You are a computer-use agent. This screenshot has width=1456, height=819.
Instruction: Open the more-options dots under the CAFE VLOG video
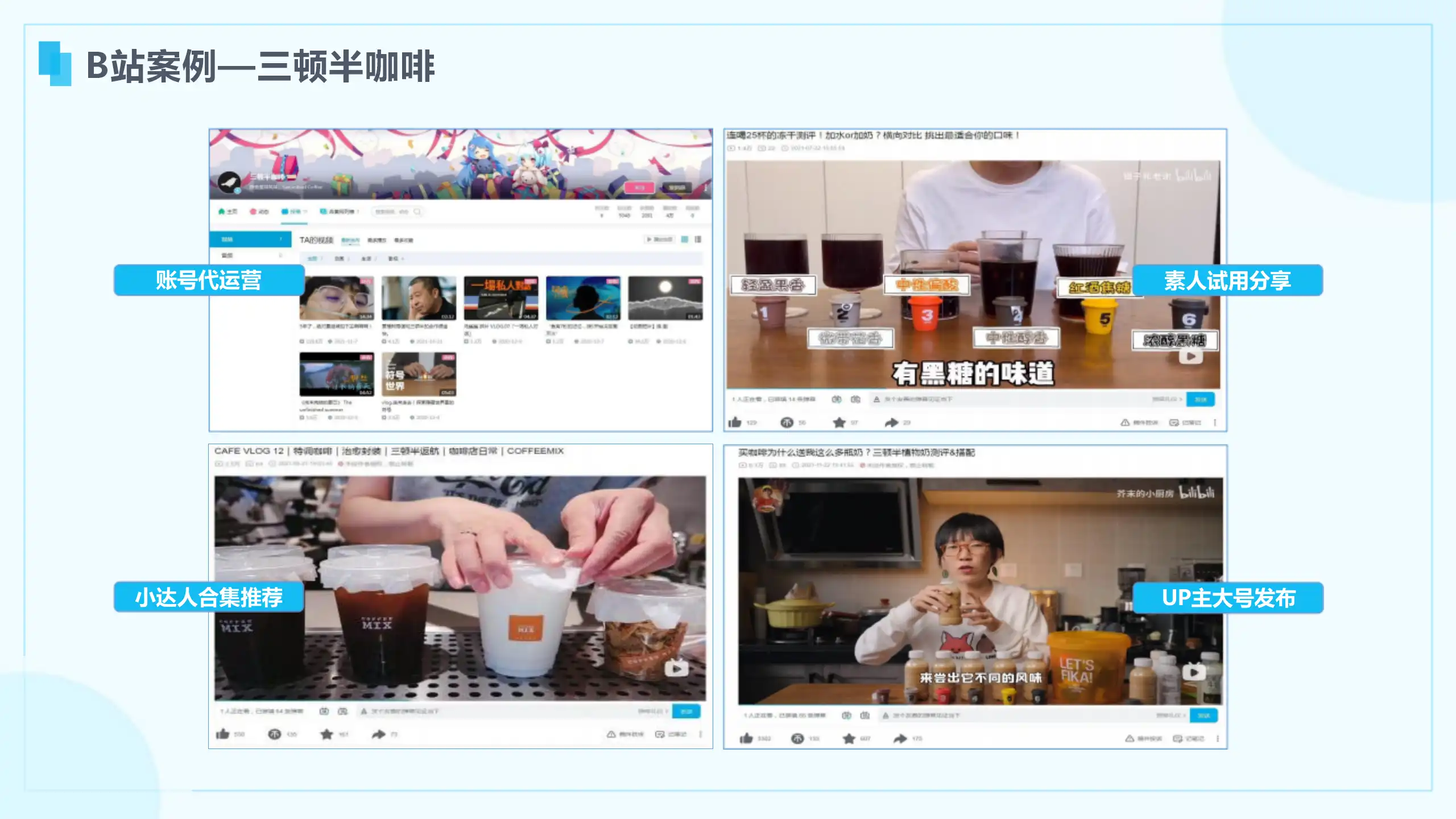coord(701,734)
